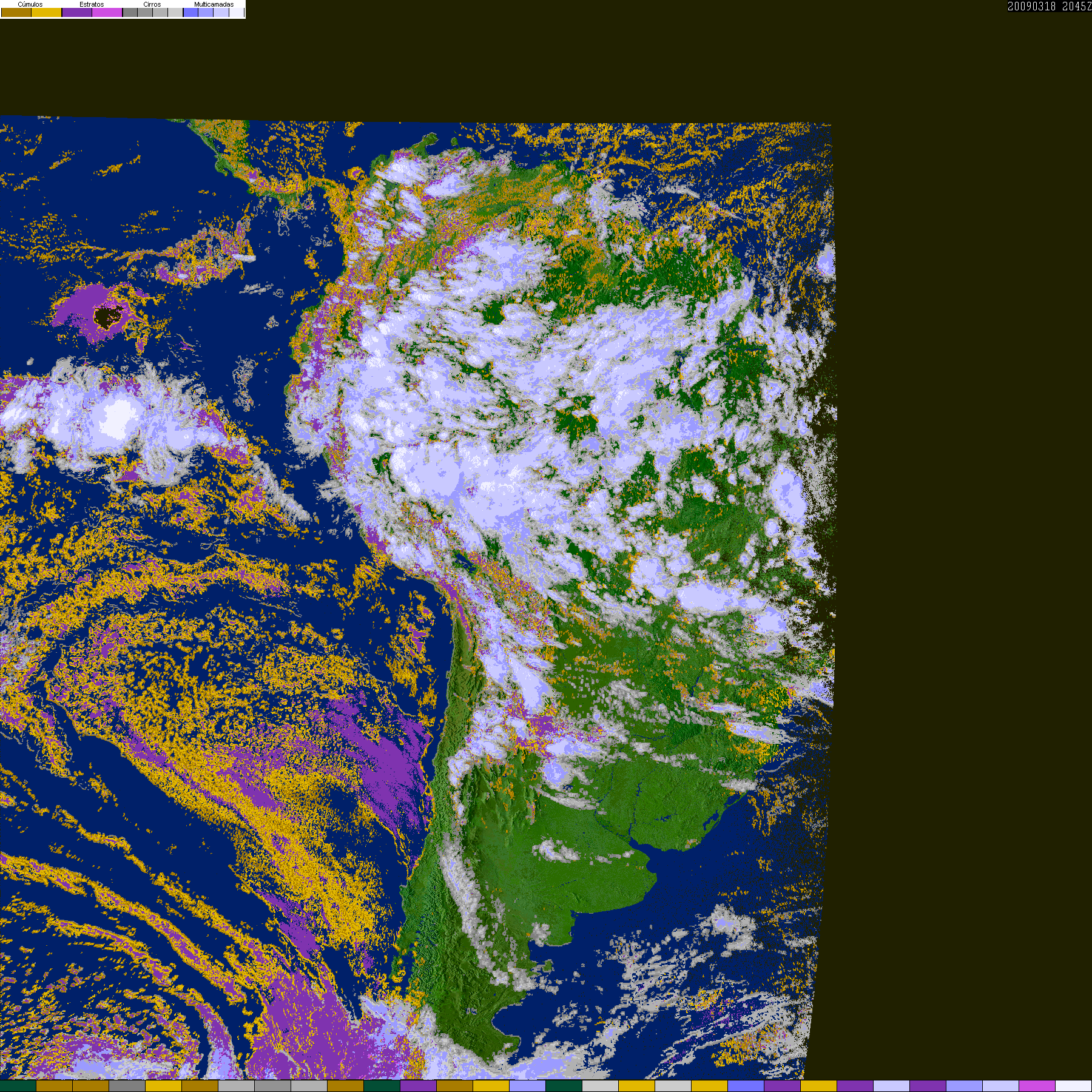Select the palest white Multicamadas legend swatch
Image resolution: width=1092 pixels, height=1092 pixels.
tap(236, 13)
